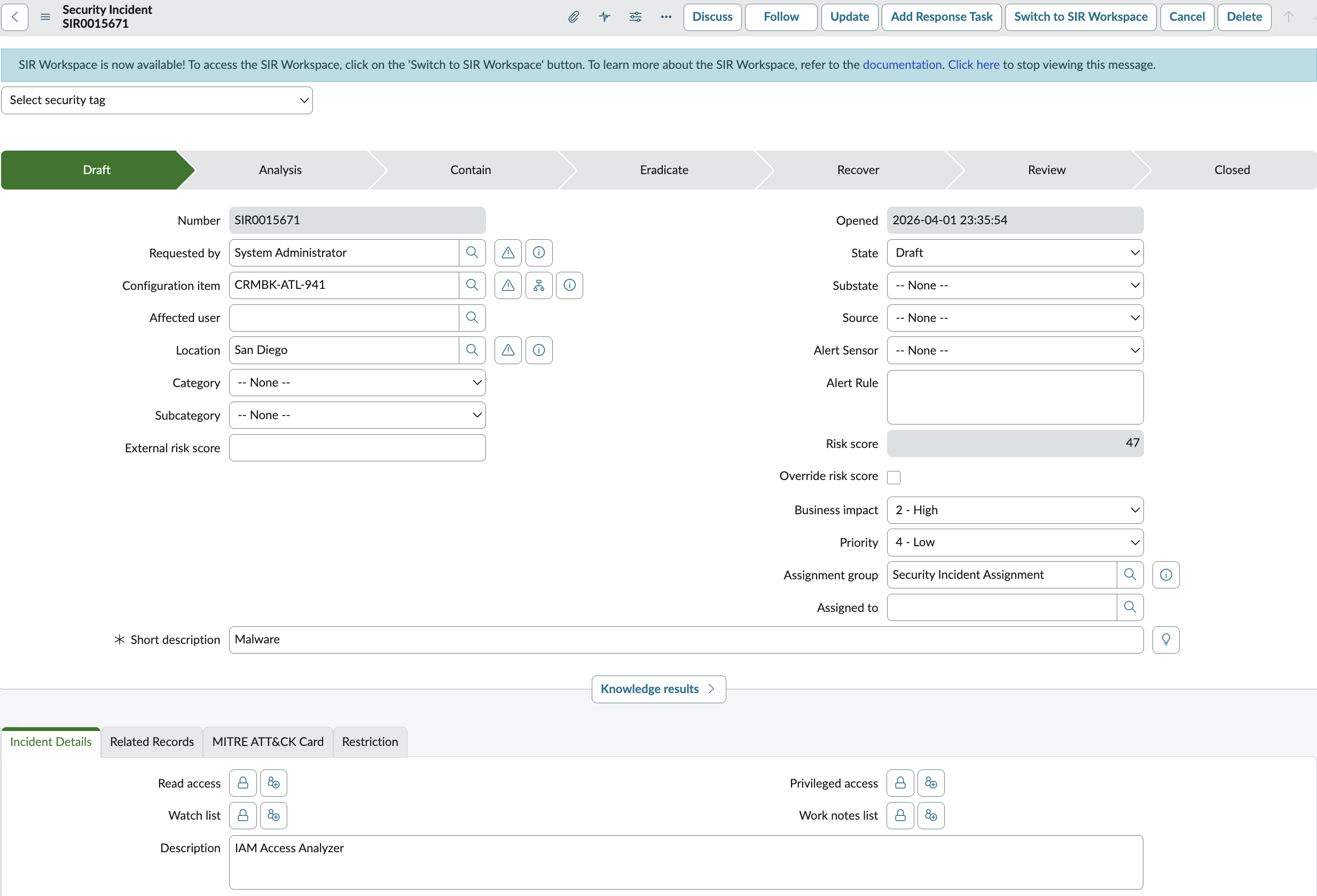Viewport: 1317px width, 896px height.
Task: Unlock the Read access list
Action: (x=243, y=783)
